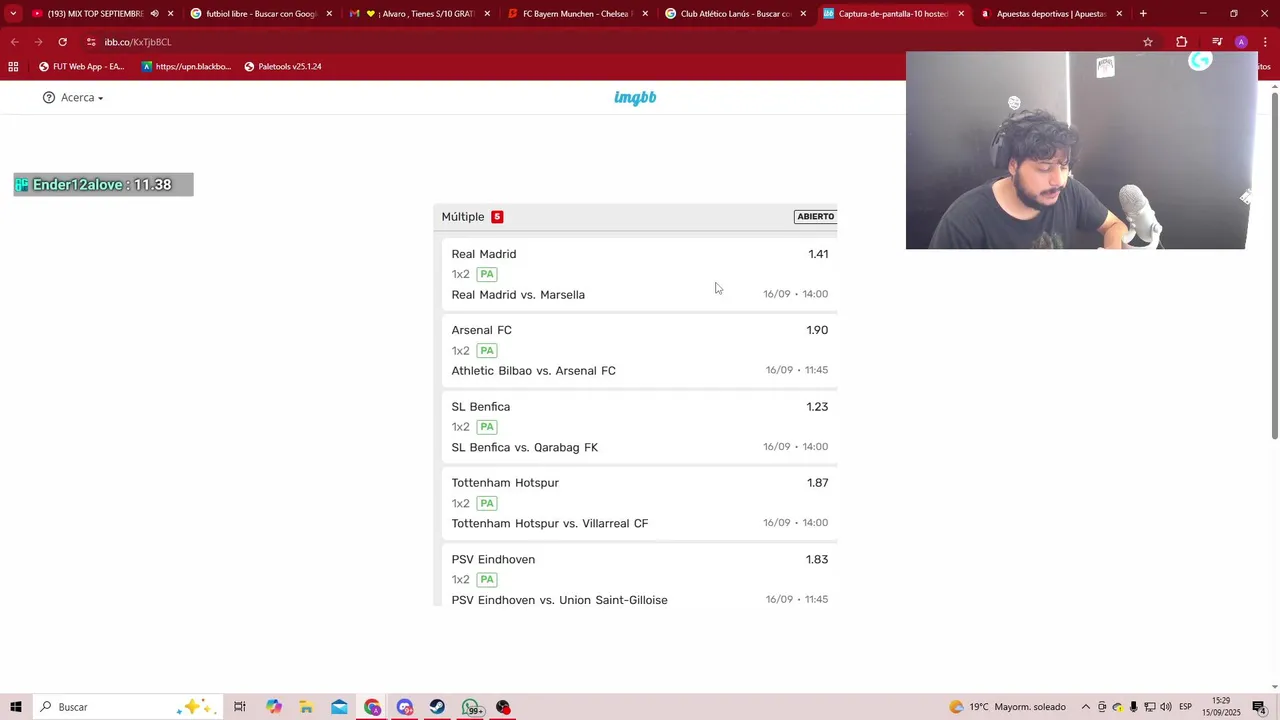Open the media control icon in toolbar

[x=1217, y=42]
